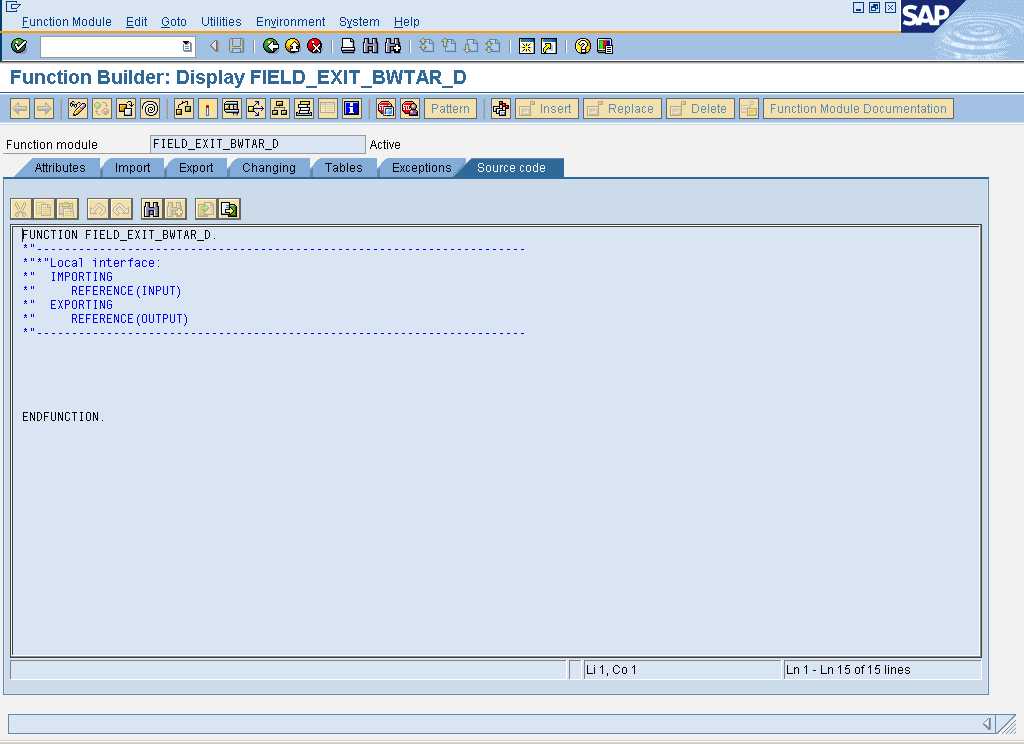Screen dimensions: 1024x744
Task: Click the Back green arrow icon
Action: click(x=271, y=45)
